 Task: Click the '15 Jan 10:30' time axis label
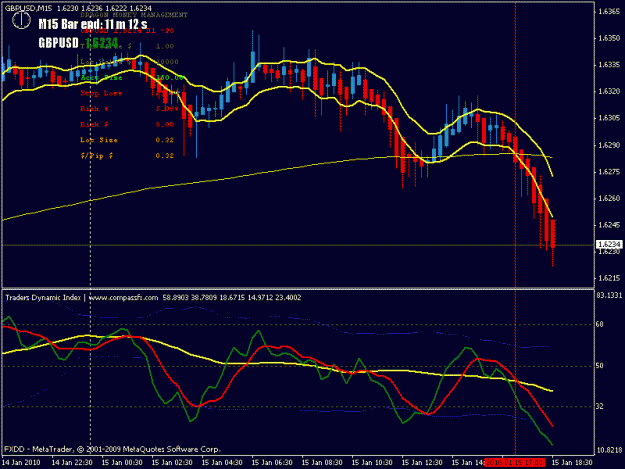pyautogui.click(x=372, y=463)
